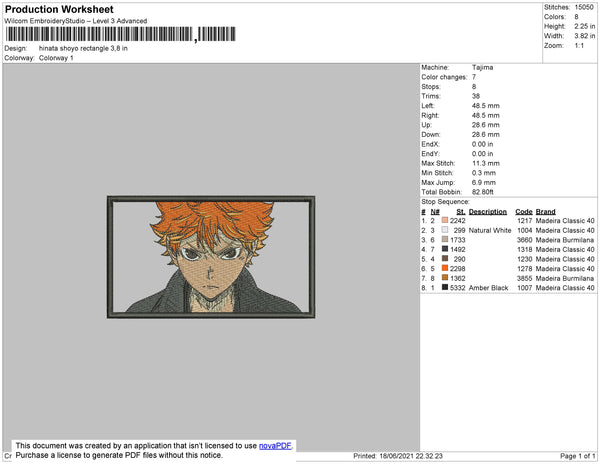Image resolution: width=600 pixels, height=464 pixels.
Task: Click the Width value '3.82 in'
Action: click(x=584, y=36)
